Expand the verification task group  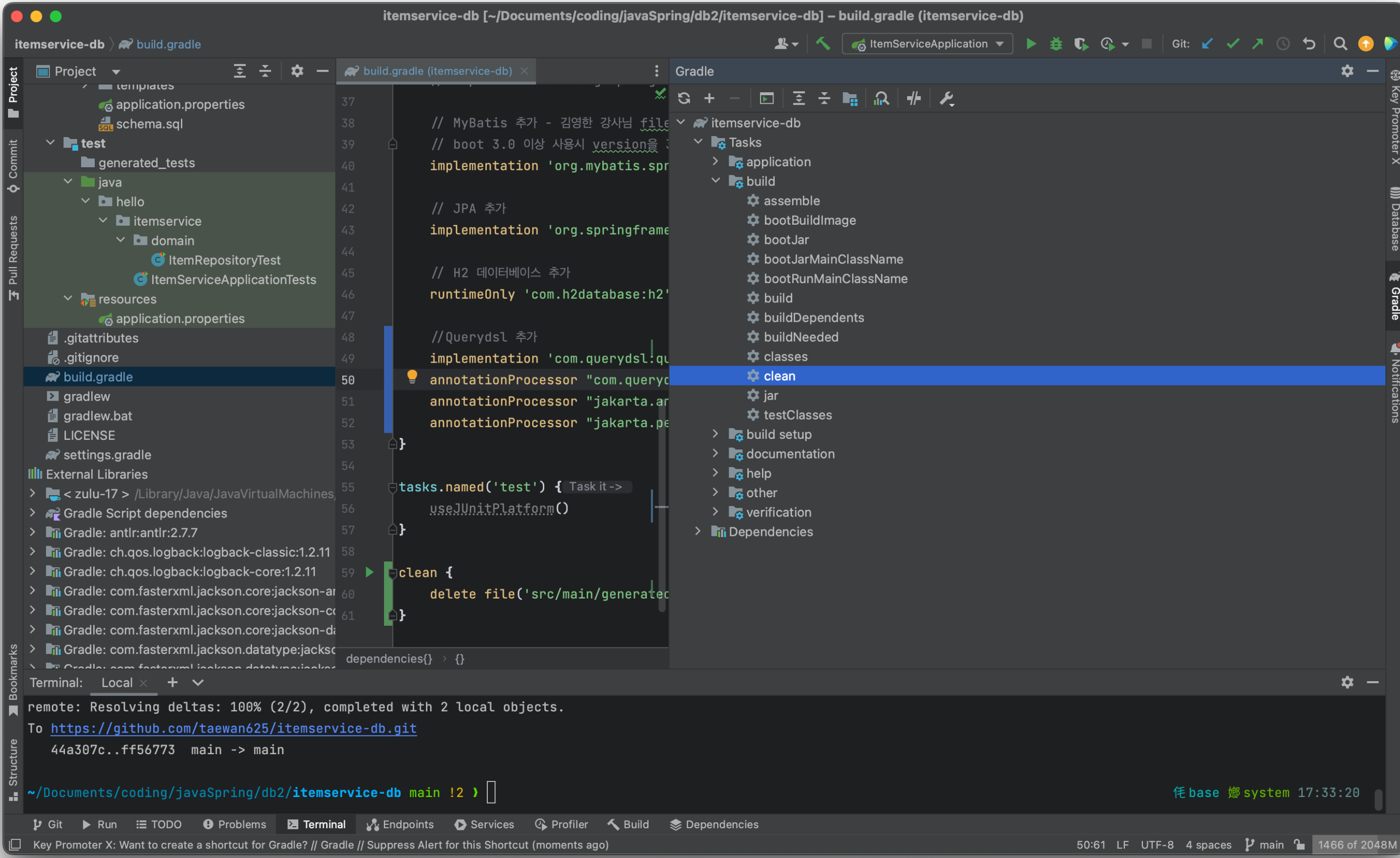[715, 512]
